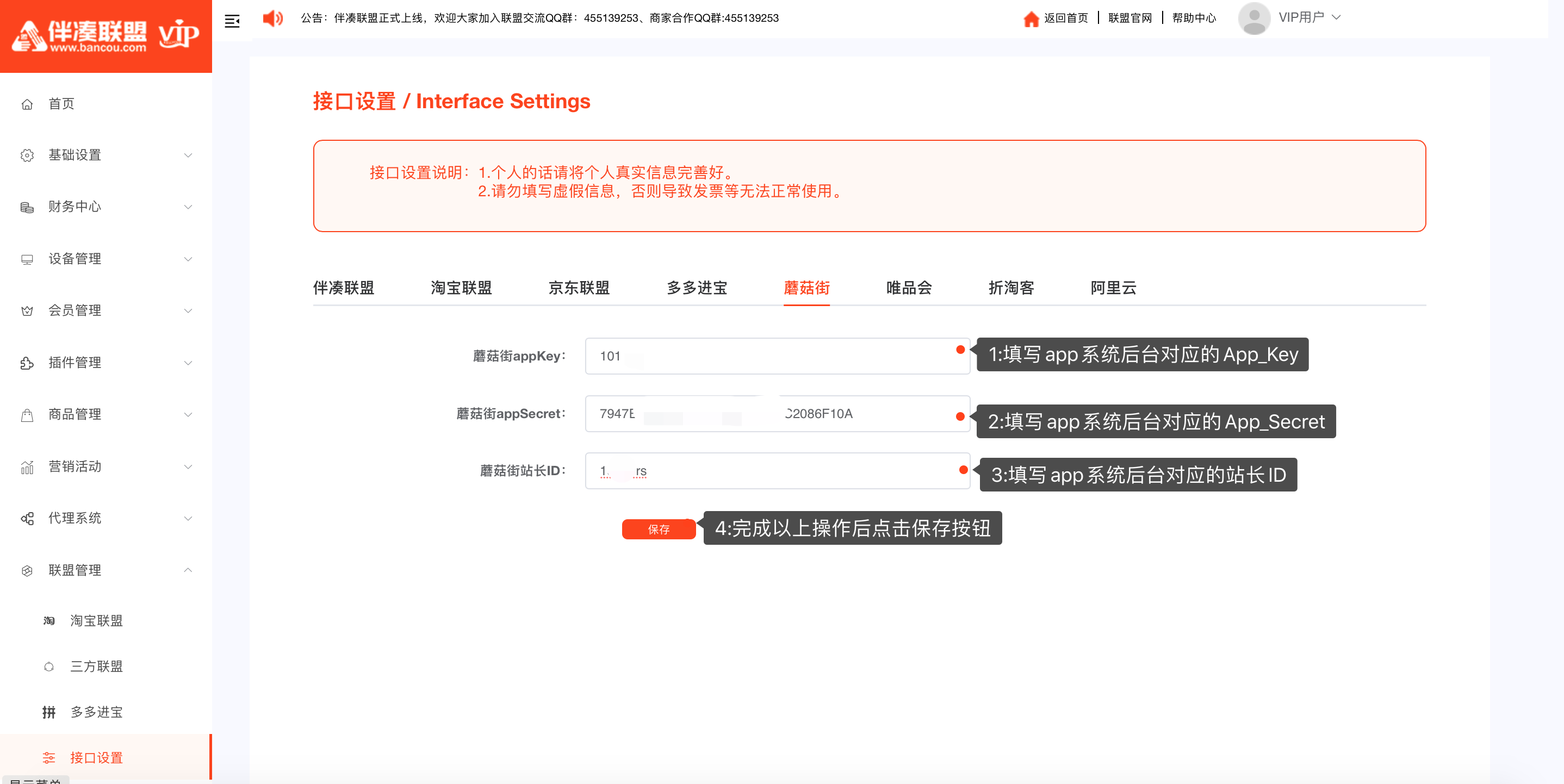The image size is (1564, 784).
Task: Open the VIP用户 dropdown arrow
Action: tap(1336, 17)
